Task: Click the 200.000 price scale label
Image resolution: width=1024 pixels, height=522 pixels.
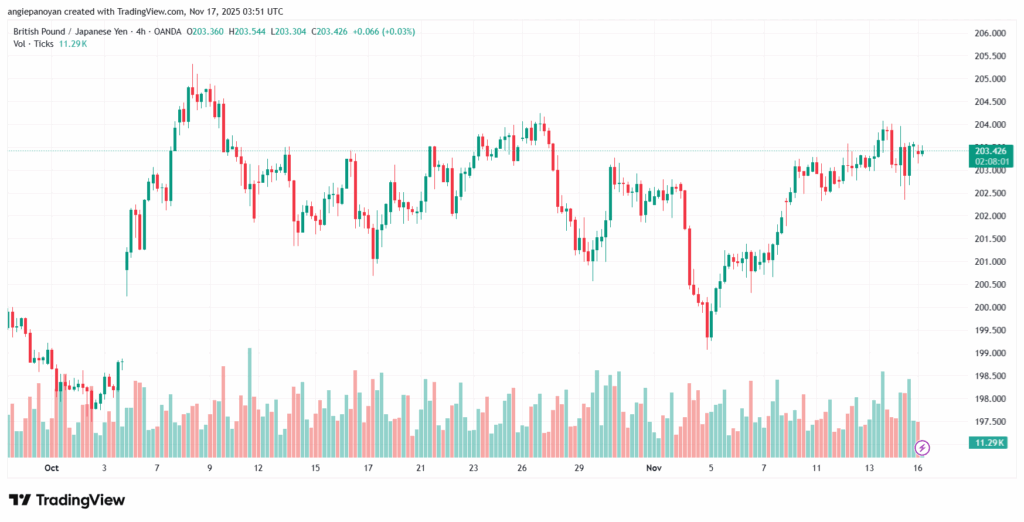Action: (988, 307)
